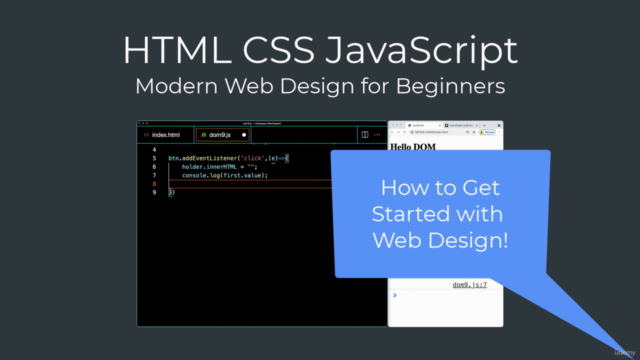
Task: Reload the browser page
Action: point(404,132)
